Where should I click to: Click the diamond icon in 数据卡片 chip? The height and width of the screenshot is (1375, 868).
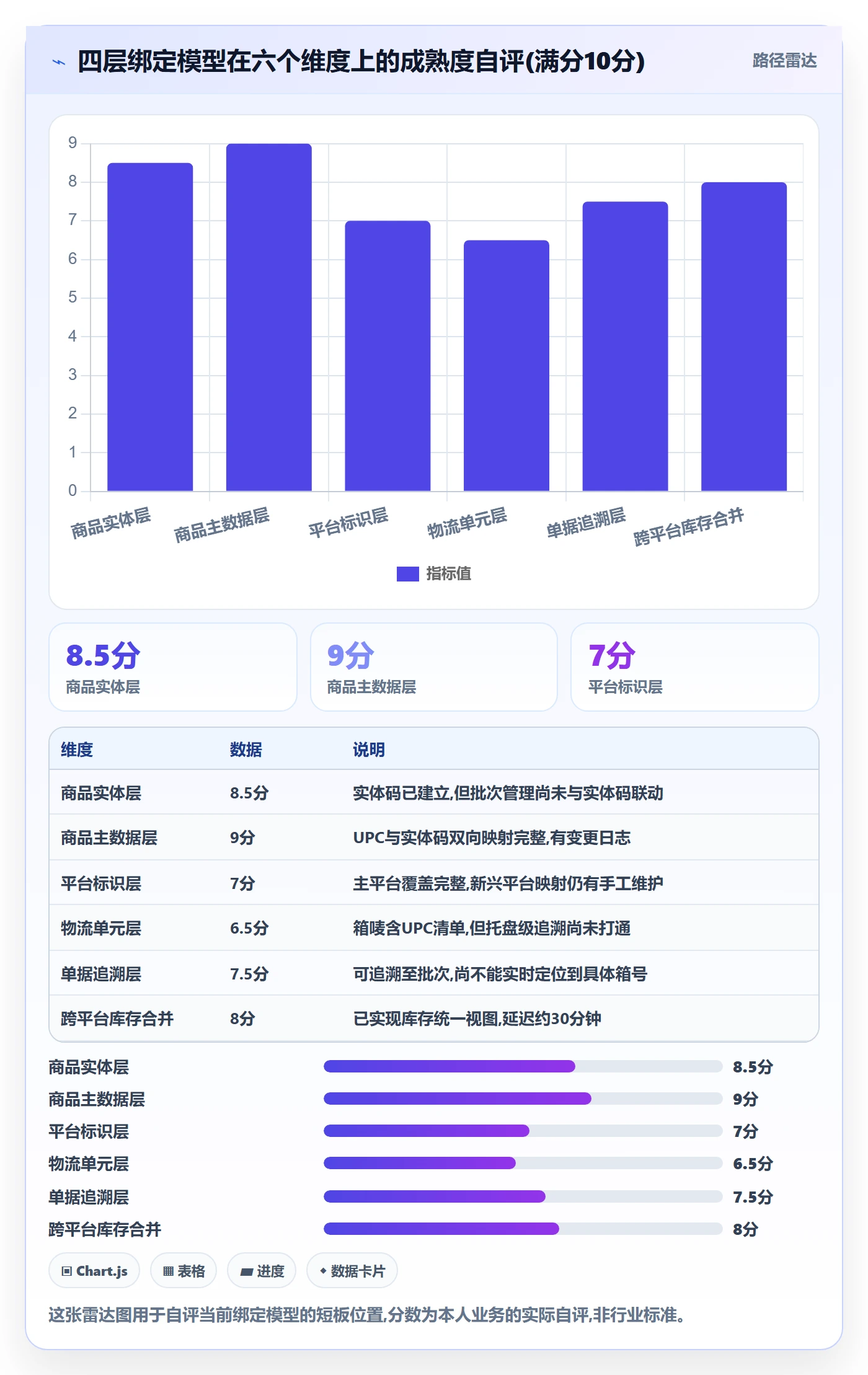[x=323, y=1271]
